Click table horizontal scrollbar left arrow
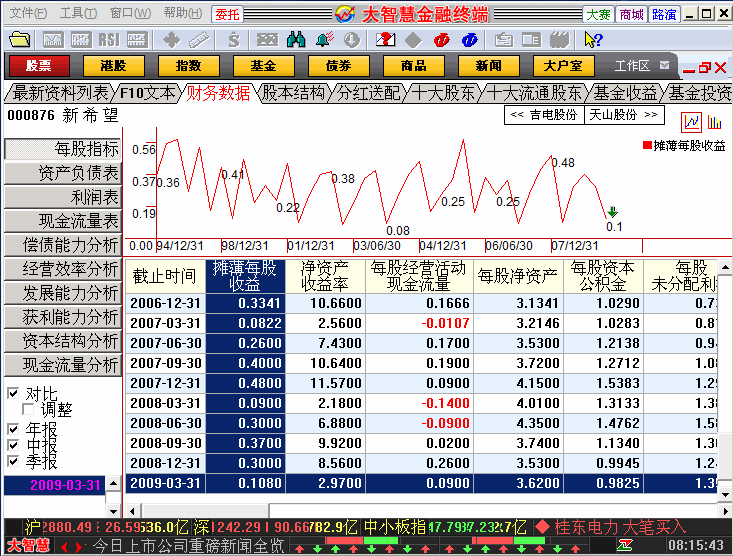 132,511
